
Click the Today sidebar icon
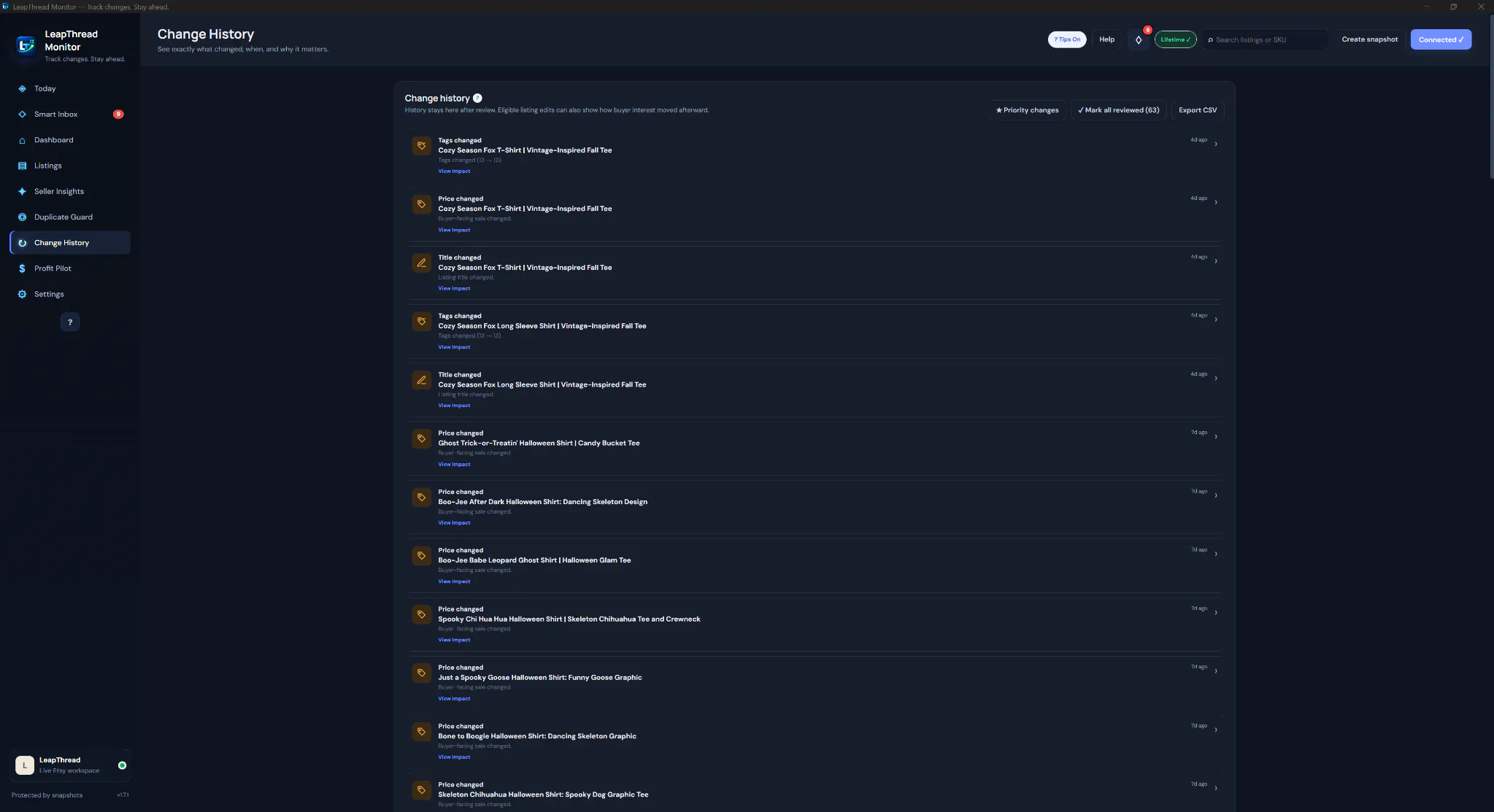22,89
